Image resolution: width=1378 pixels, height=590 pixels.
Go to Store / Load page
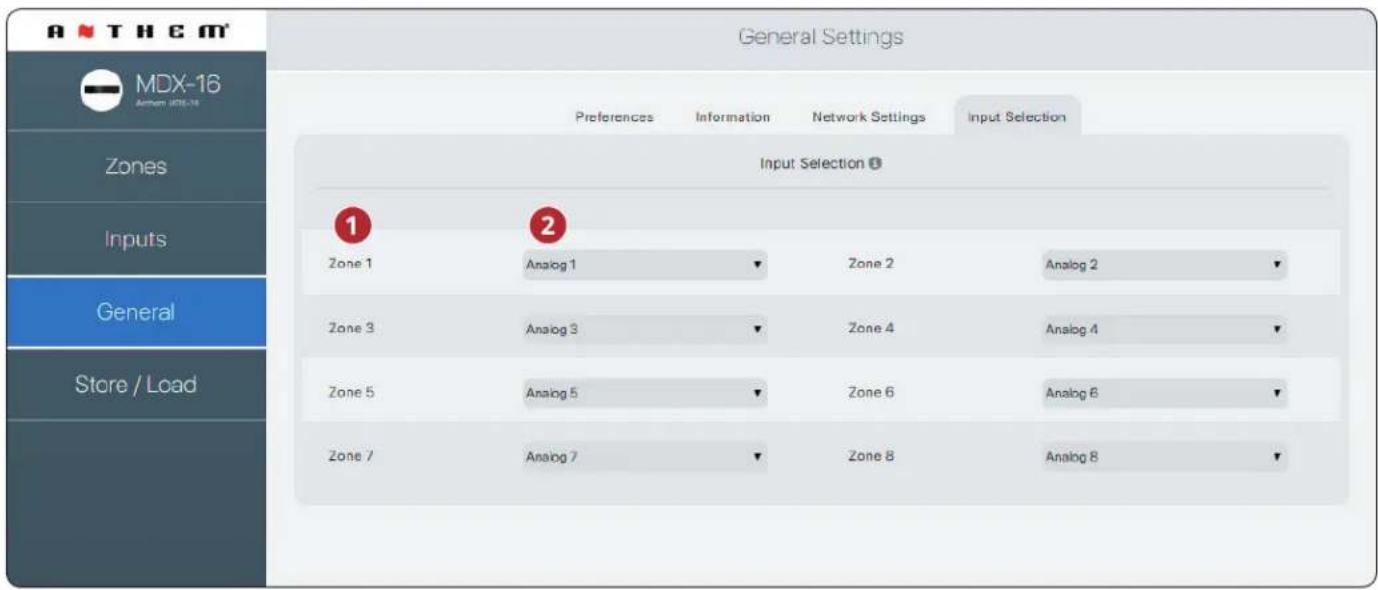tap(136, 384)
